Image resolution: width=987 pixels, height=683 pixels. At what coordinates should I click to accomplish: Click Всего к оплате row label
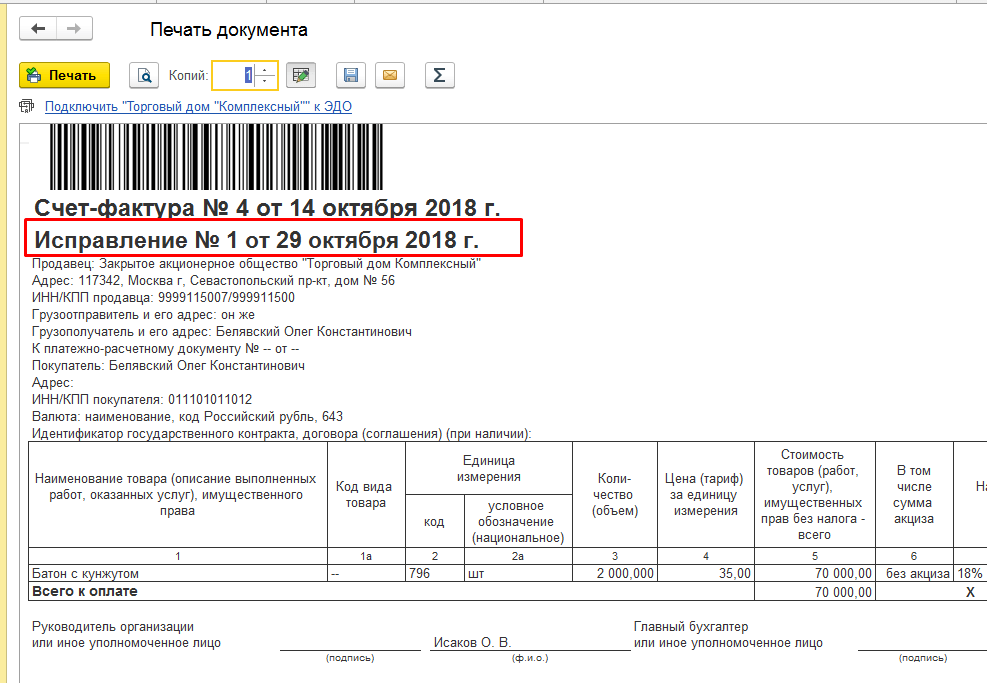[85, 591]
